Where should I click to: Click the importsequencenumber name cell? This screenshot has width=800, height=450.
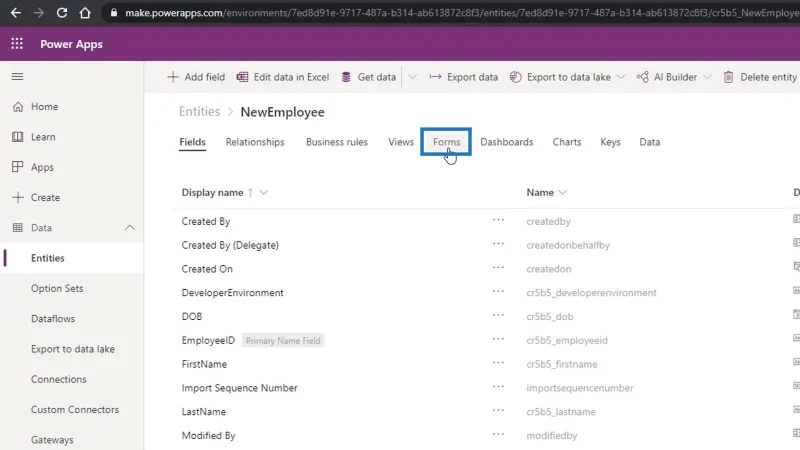[580, 388]
